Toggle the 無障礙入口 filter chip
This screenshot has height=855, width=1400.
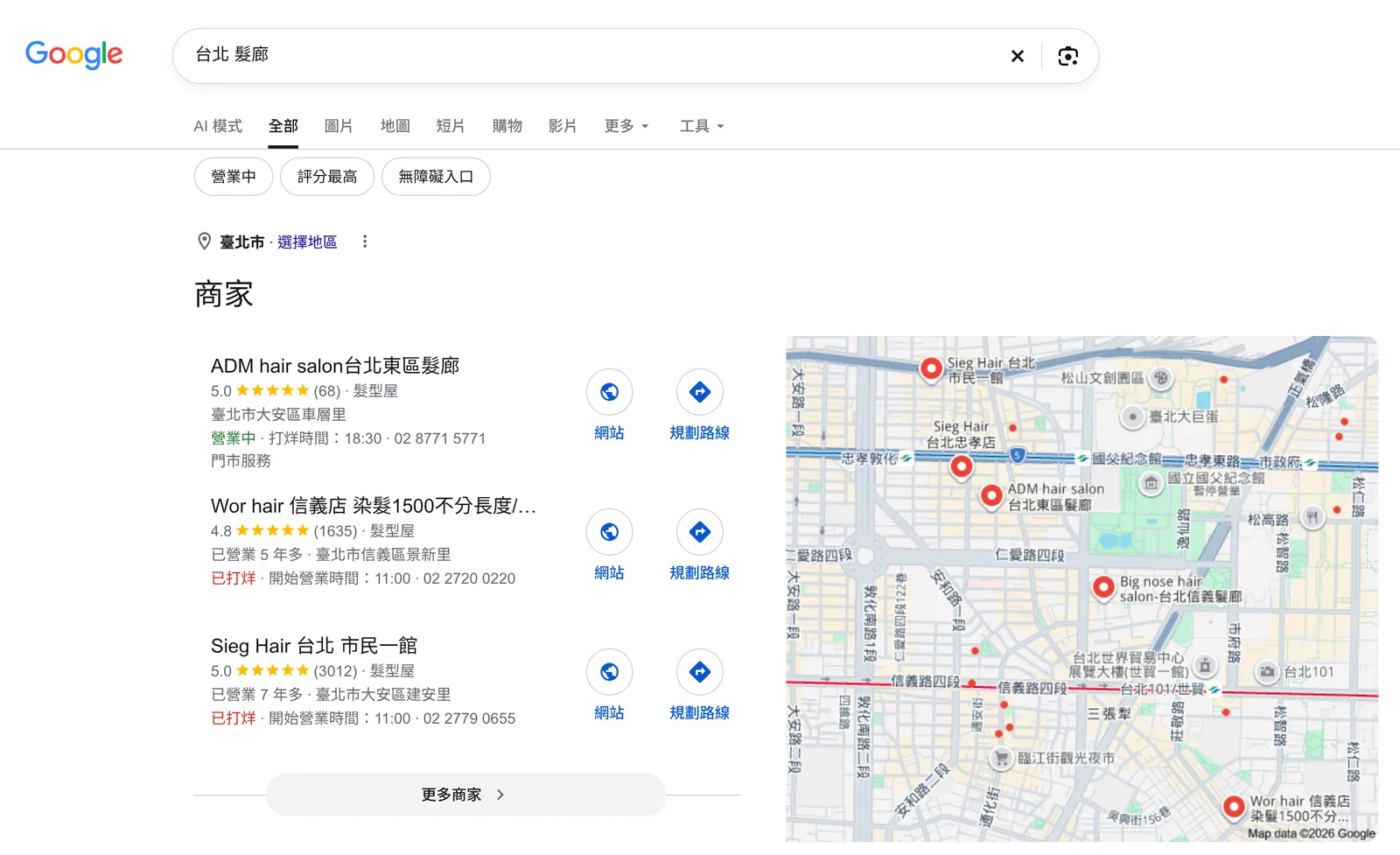coord(436,177)
